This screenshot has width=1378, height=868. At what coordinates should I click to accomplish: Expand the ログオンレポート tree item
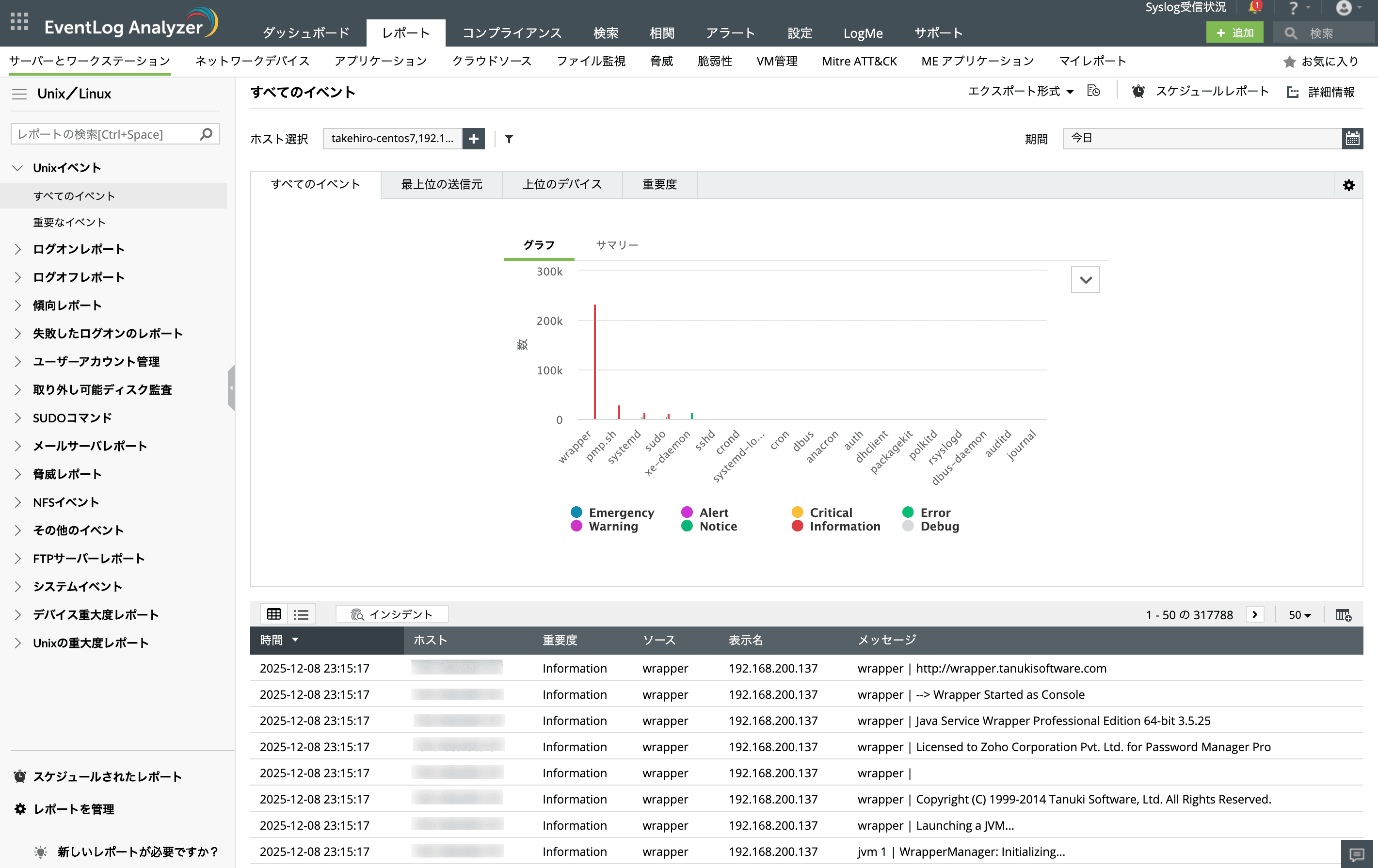point(79,249)
